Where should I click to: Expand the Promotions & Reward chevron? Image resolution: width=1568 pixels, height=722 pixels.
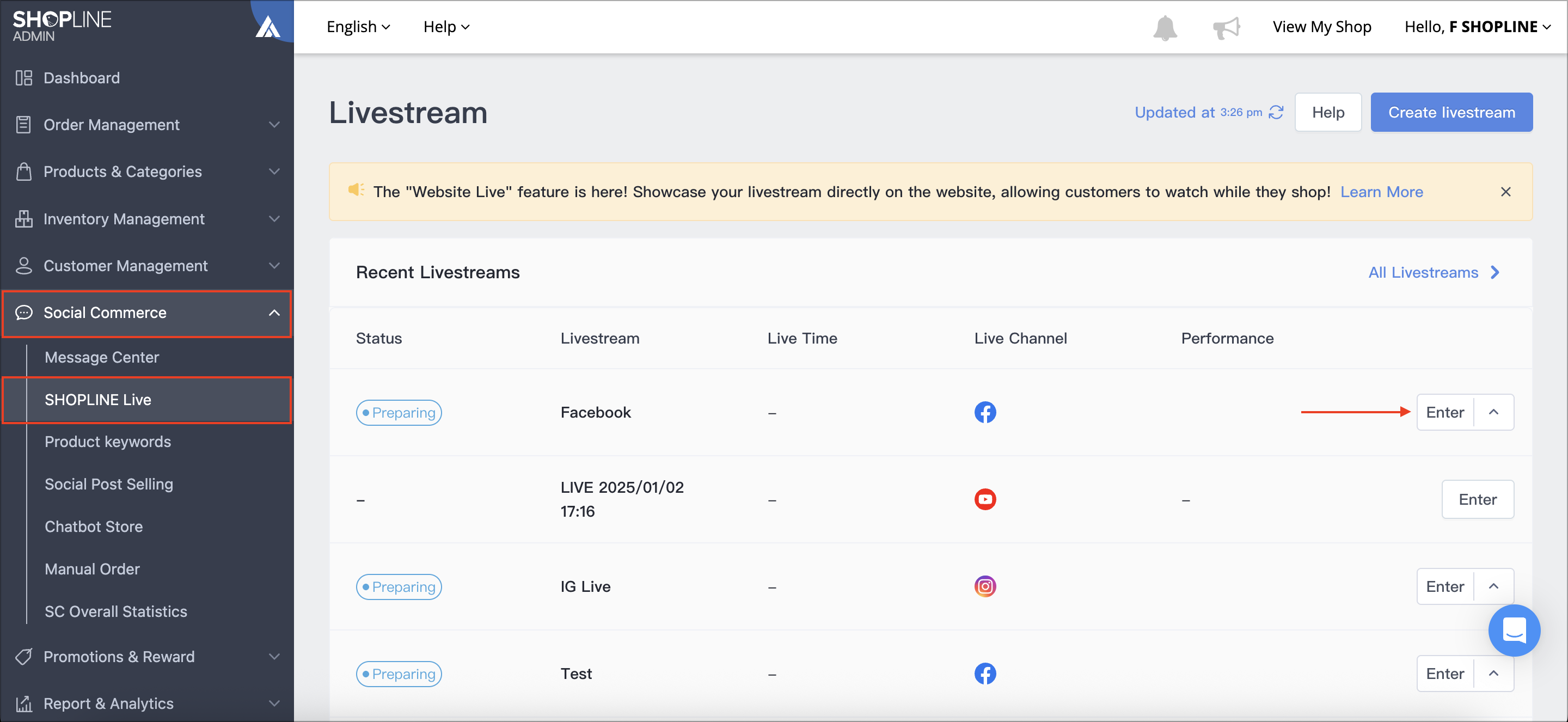(274, 656)
